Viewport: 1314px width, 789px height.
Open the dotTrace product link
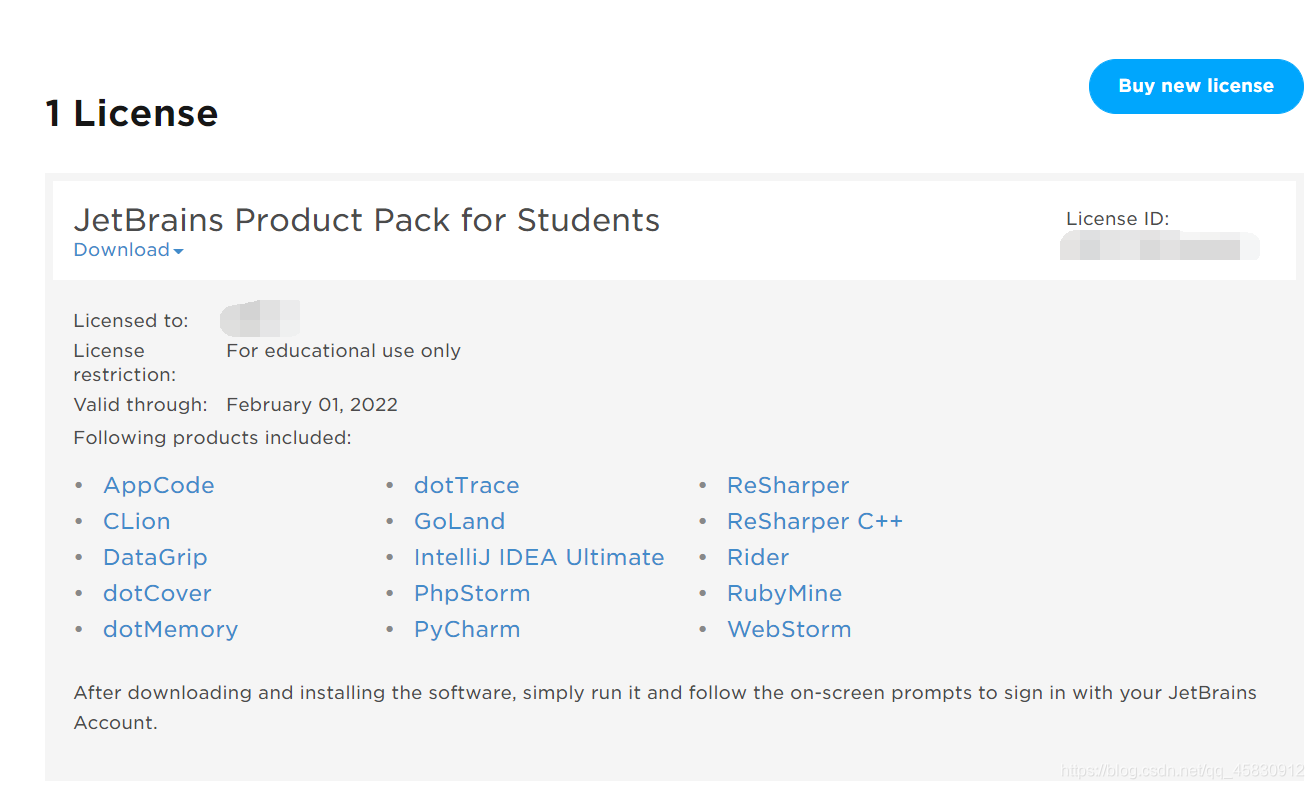(466, 486)
